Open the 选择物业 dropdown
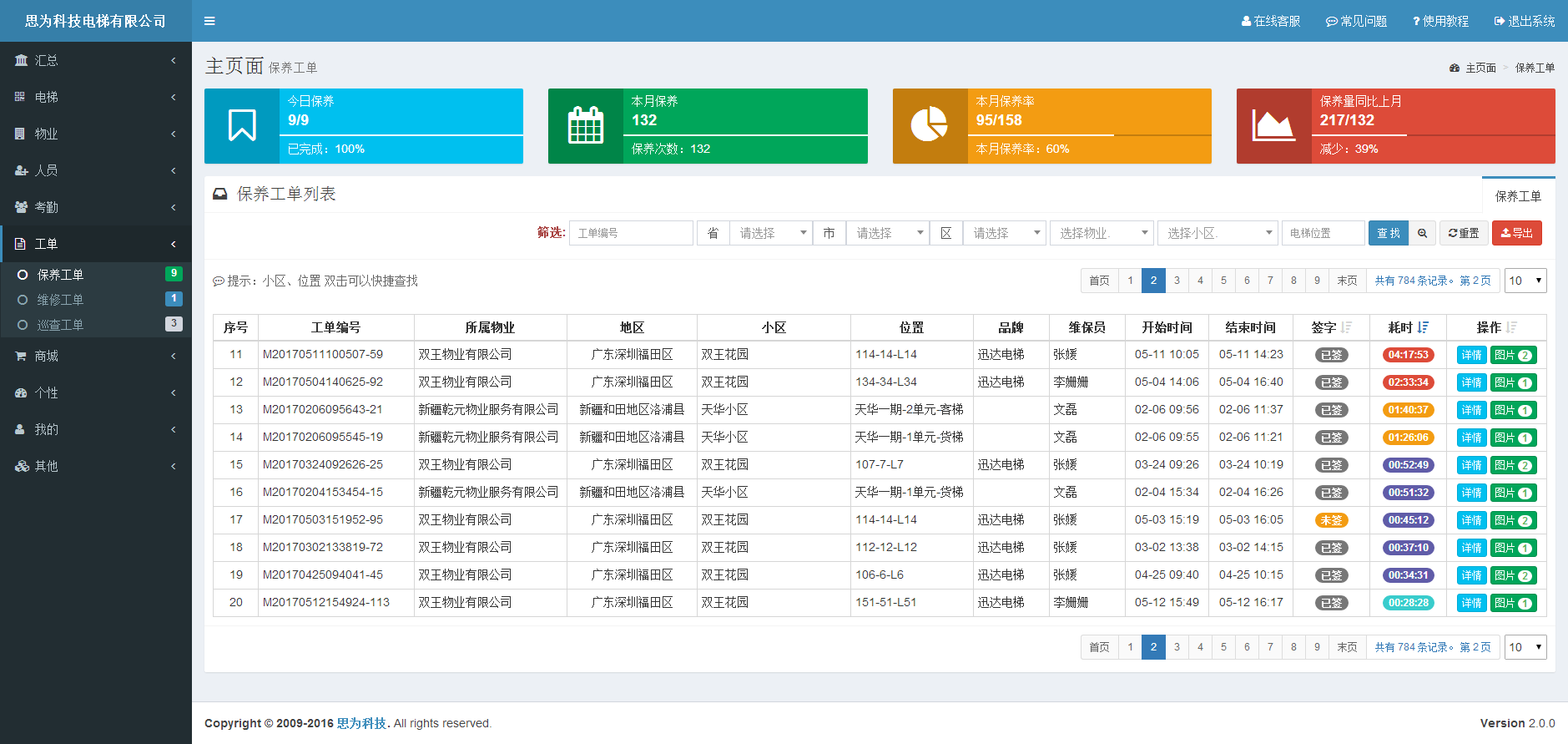1568x744 pixels. (x=1102, y=233)
